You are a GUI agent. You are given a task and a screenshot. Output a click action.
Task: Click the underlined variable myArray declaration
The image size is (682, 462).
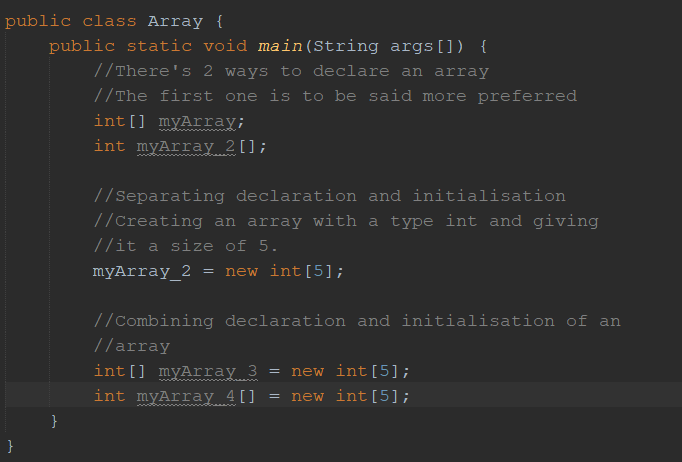[x=197, y=122]
